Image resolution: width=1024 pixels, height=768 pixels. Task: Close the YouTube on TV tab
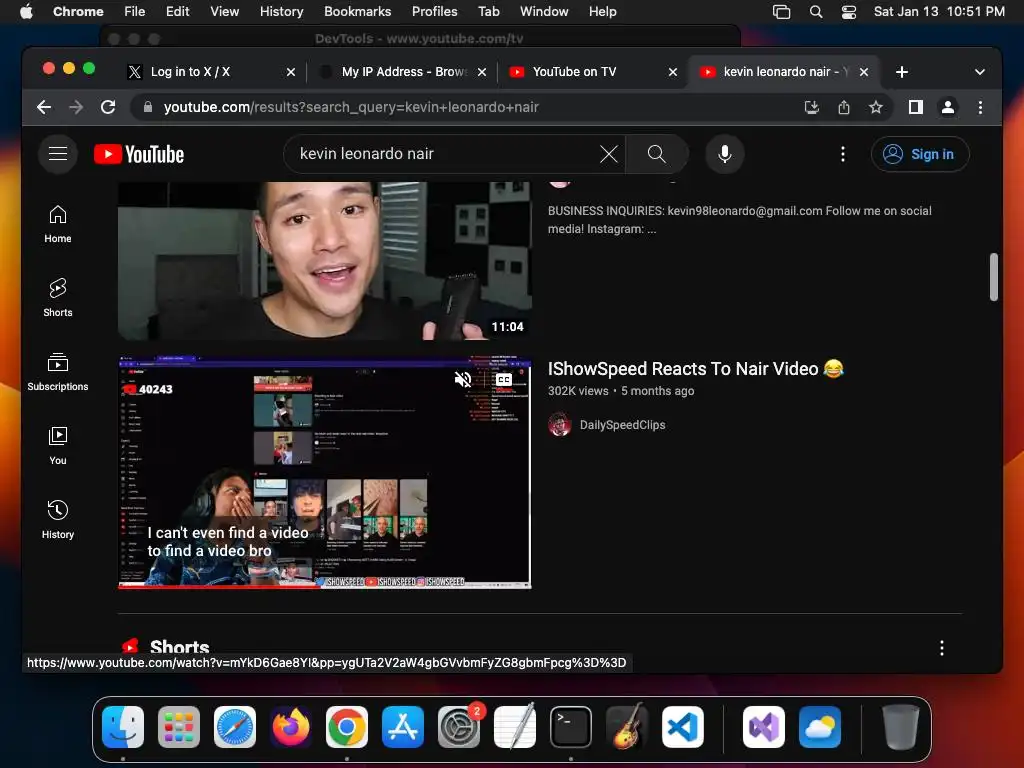click(673, 72)
